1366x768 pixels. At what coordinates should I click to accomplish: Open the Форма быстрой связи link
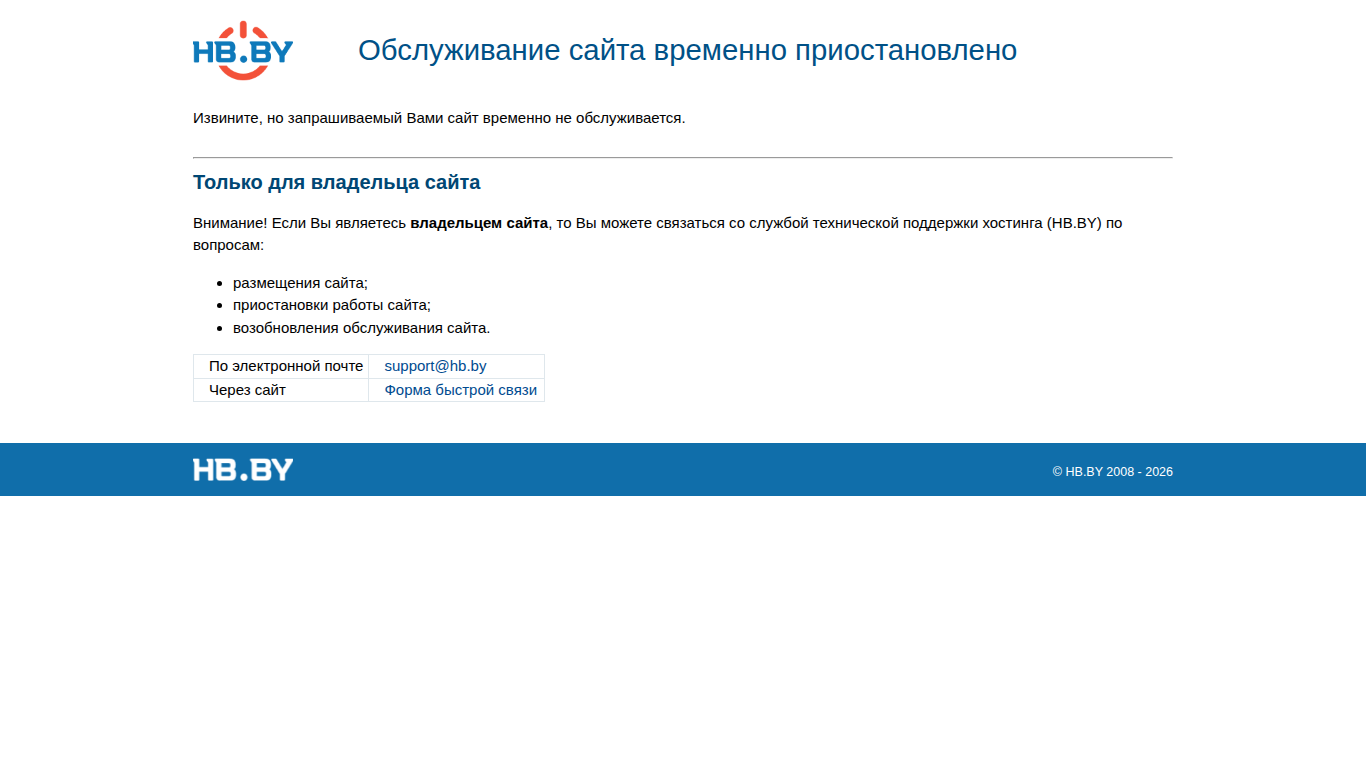point(461,390)
